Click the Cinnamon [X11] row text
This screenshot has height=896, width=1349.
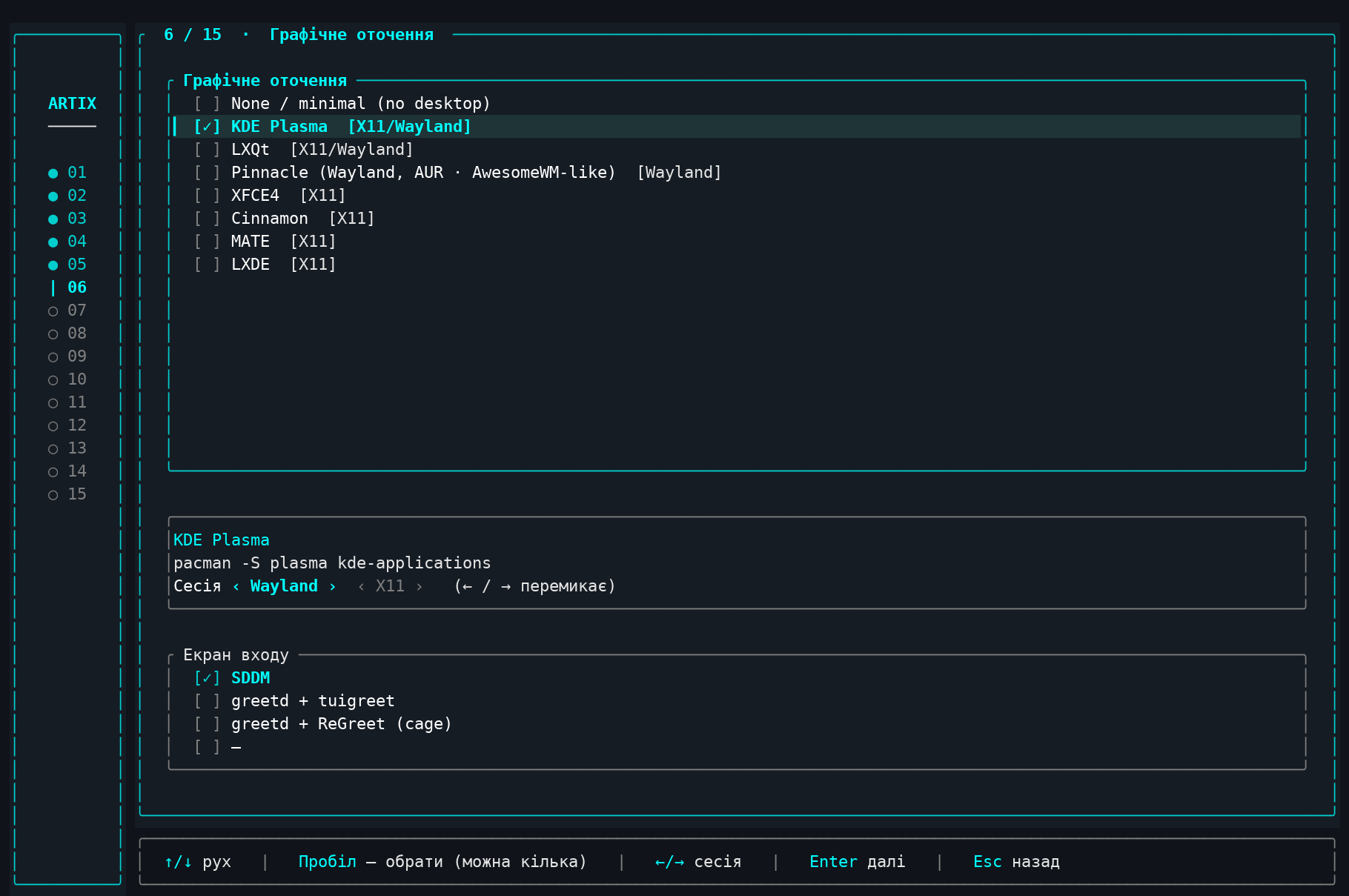click(303, 219)
